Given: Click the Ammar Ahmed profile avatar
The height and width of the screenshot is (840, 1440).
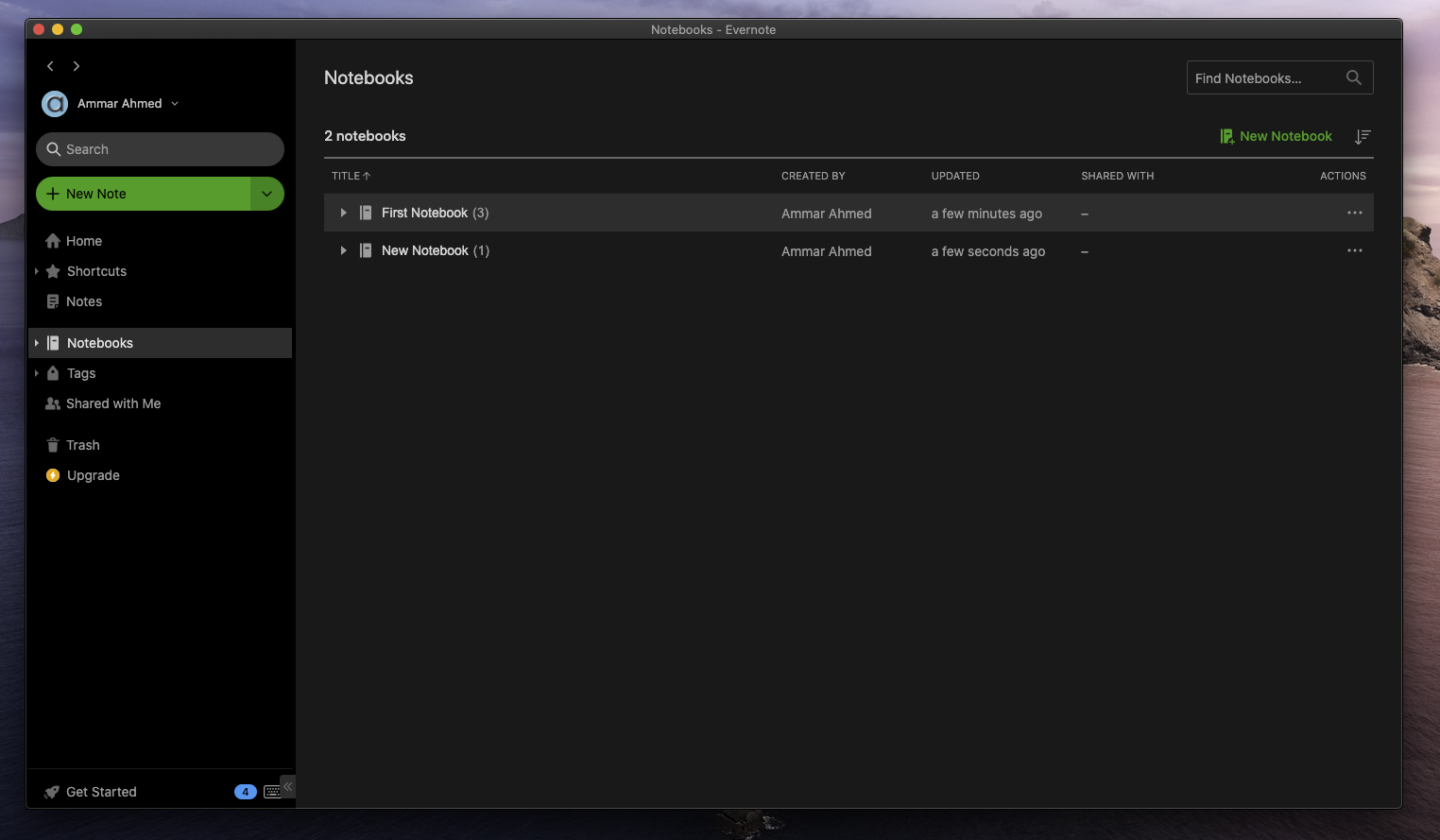Looking at the screenshot, I should pyautogui.click(x=55, y=104).
